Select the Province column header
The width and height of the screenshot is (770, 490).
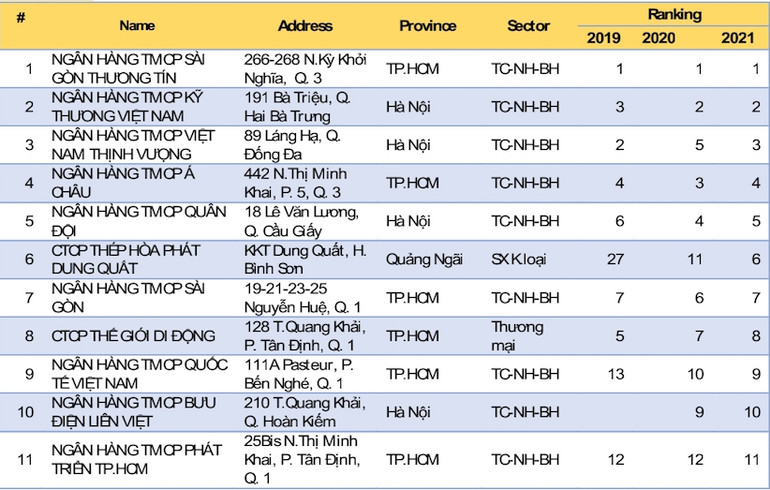pyautogui.click(x=427, y=25)
